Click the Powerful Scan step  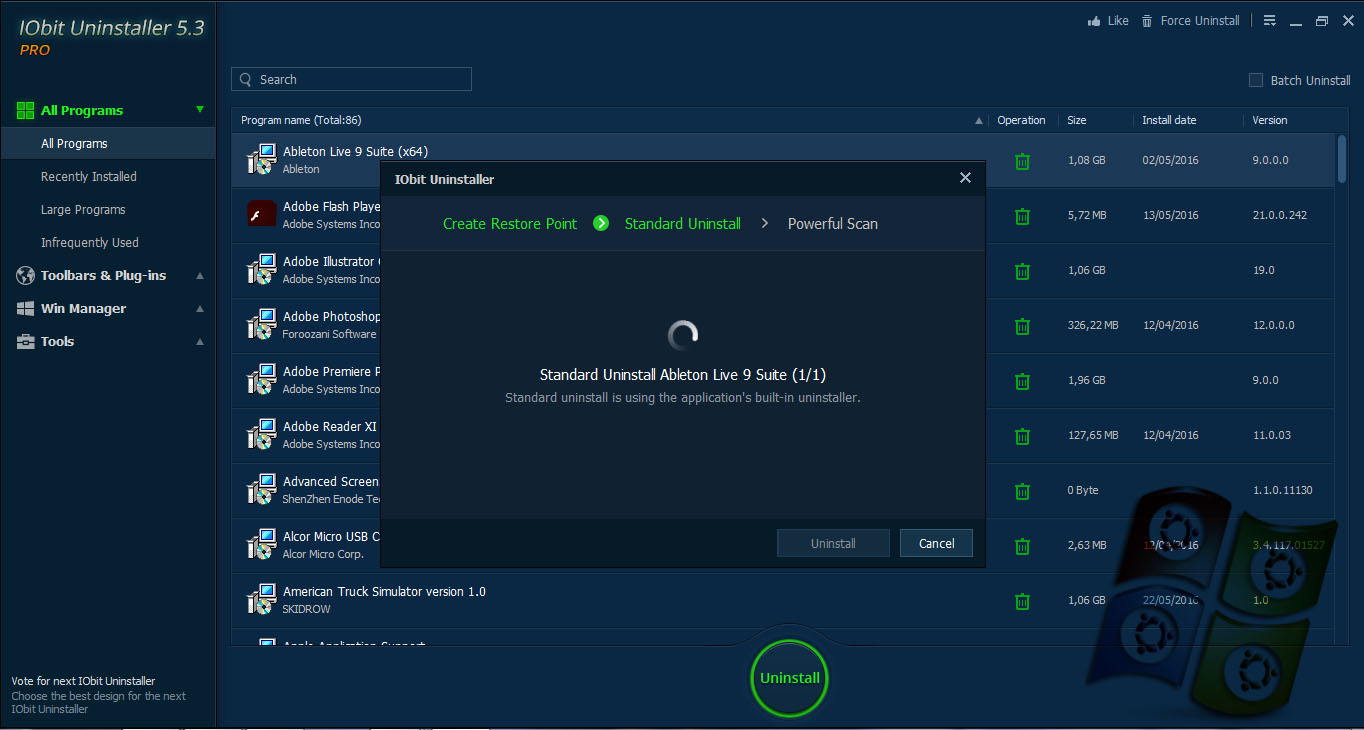click(x=833, y=224)
